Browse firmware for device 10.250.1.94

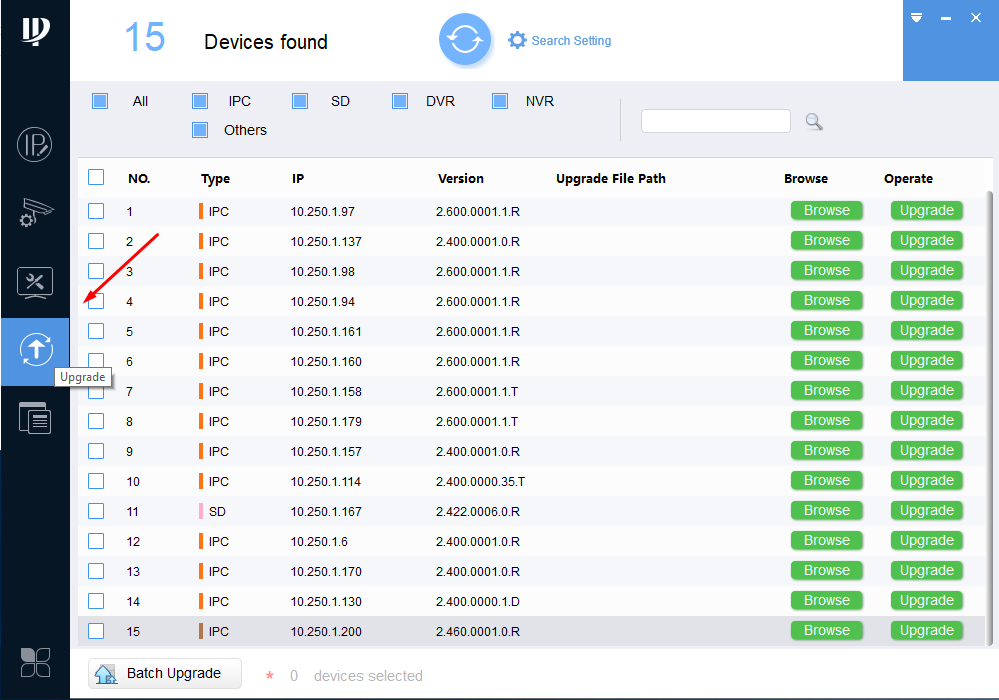(x=826, y=300)
